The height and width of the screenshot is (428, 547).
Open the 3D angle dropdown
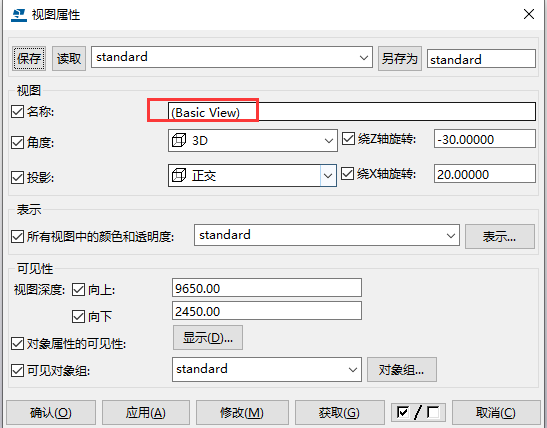[253, 140]
